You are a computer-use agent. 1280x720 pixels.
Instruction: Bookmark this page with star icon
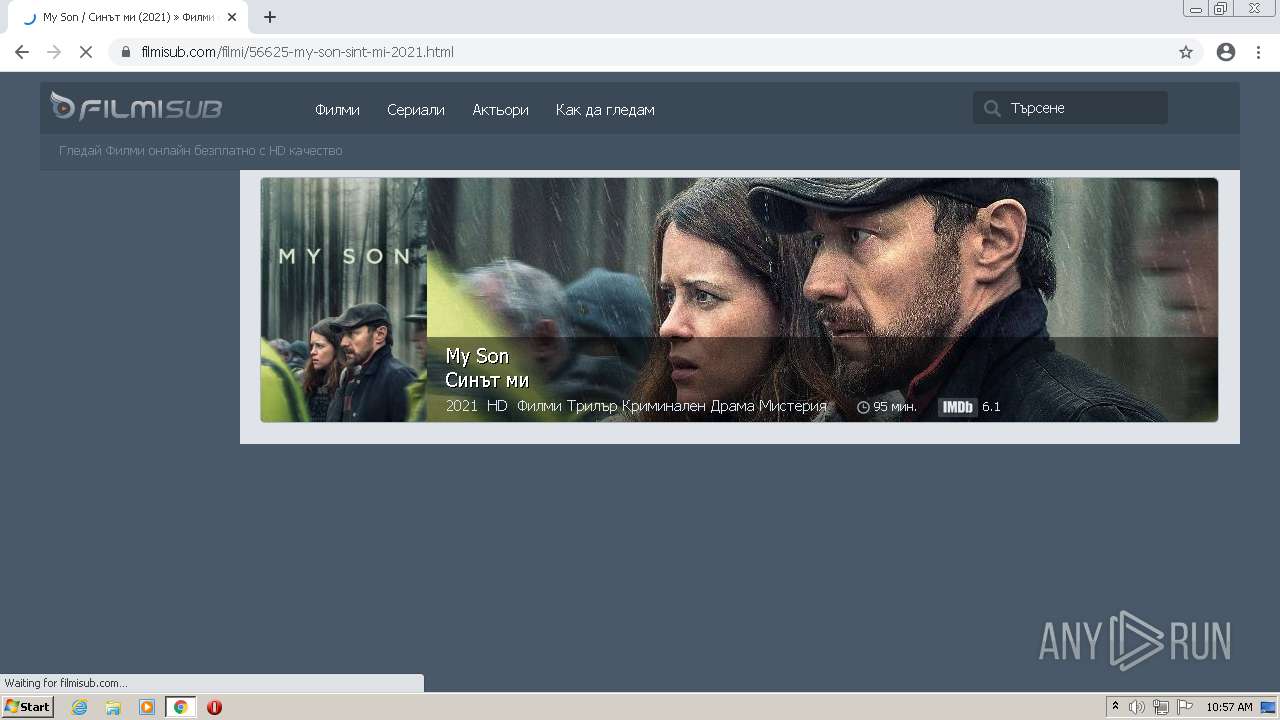(1186, 52)
